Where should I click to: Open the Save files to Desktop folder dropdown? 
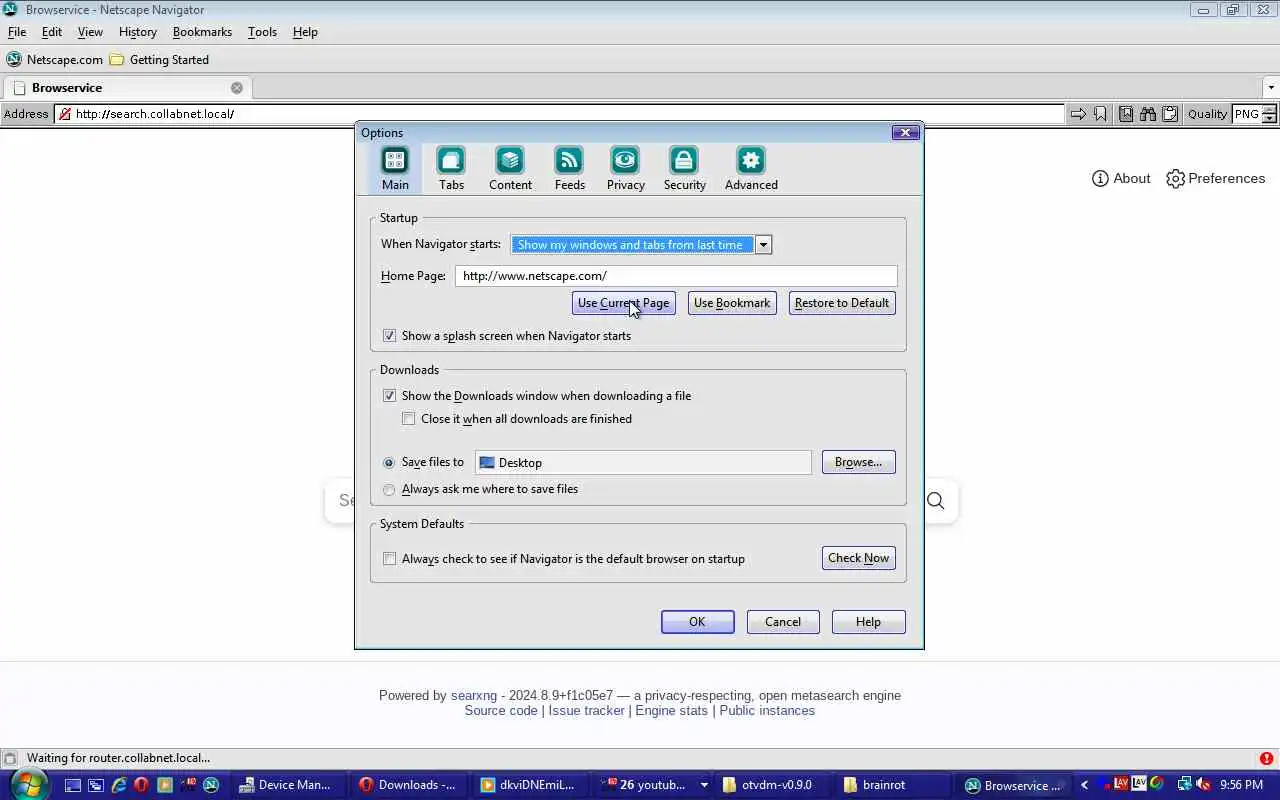coord(643,462)
